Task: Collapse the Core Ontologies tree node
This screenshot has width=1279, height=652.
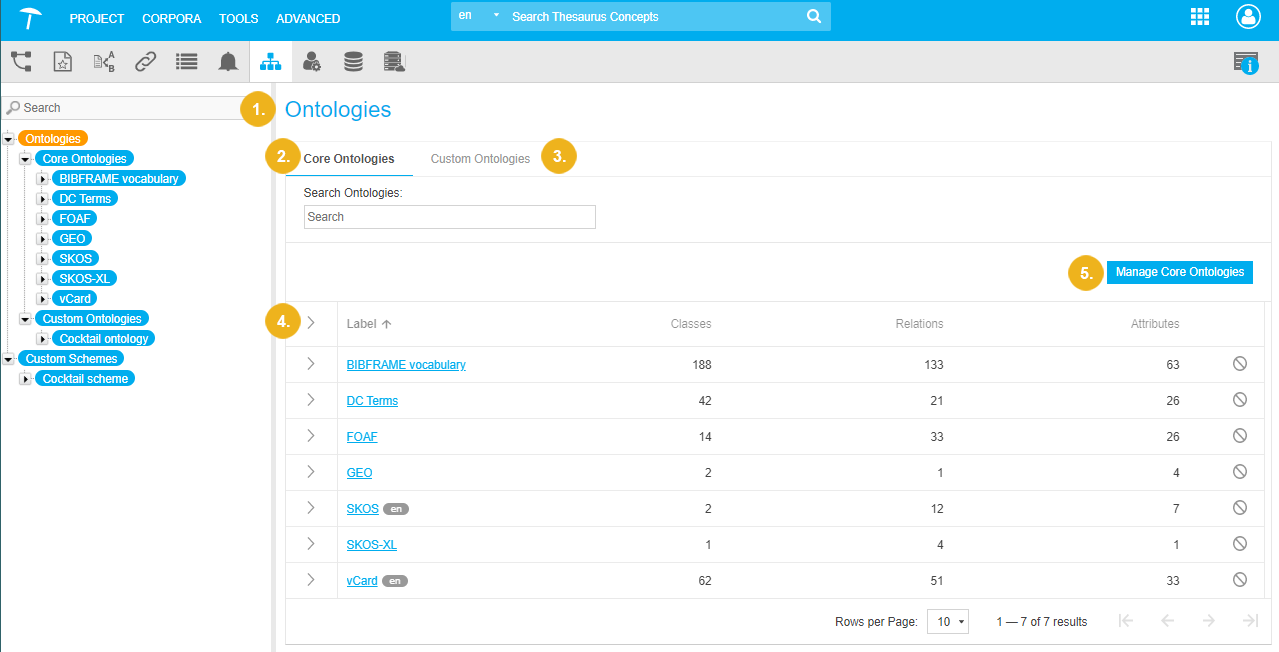Action: pyautogui.click(x=26, y=159)
